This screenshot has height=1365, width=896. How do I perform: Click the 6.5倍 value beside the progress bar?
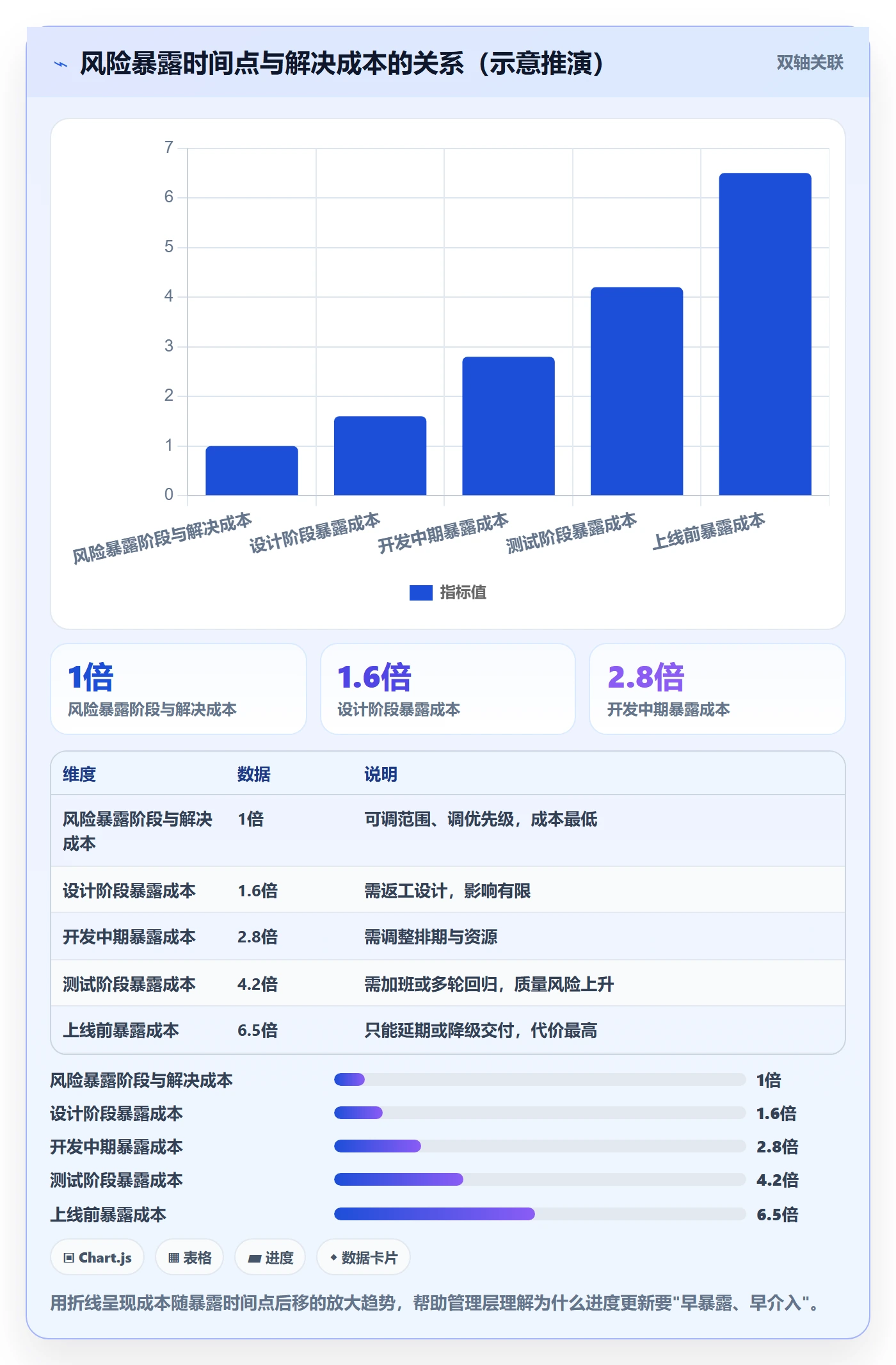tap(778, 1215)
